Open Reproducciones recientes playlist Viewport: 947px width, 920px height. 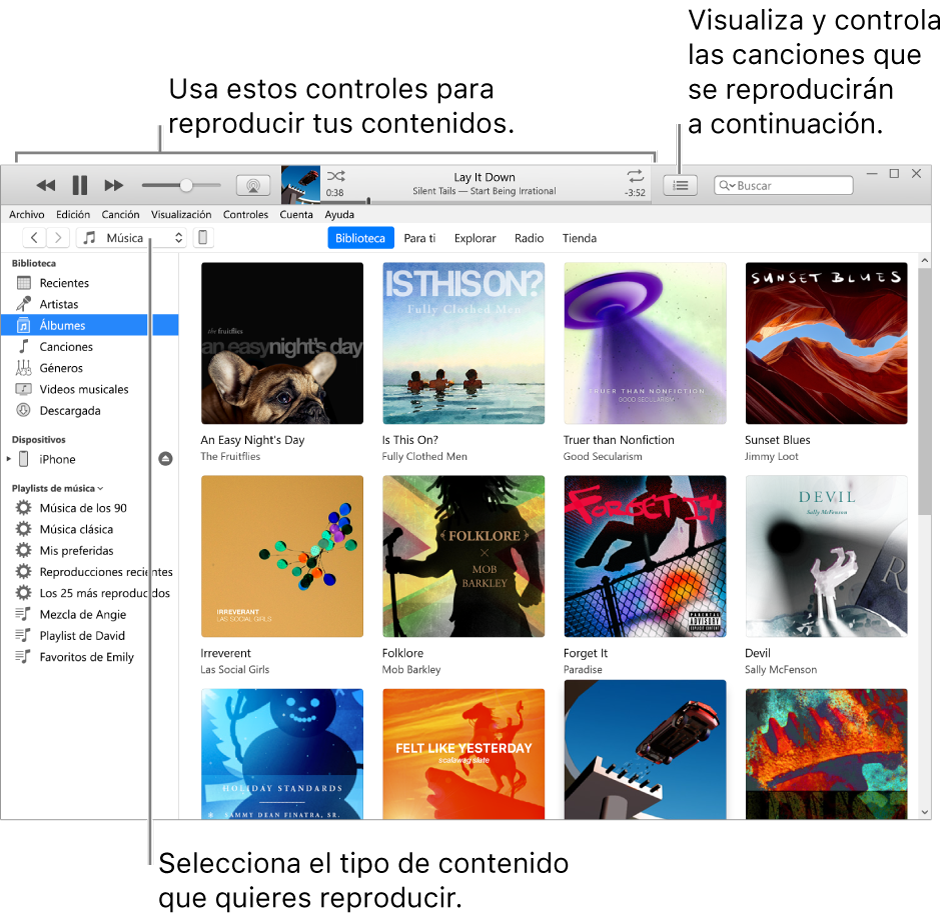[x=89, y=571]
